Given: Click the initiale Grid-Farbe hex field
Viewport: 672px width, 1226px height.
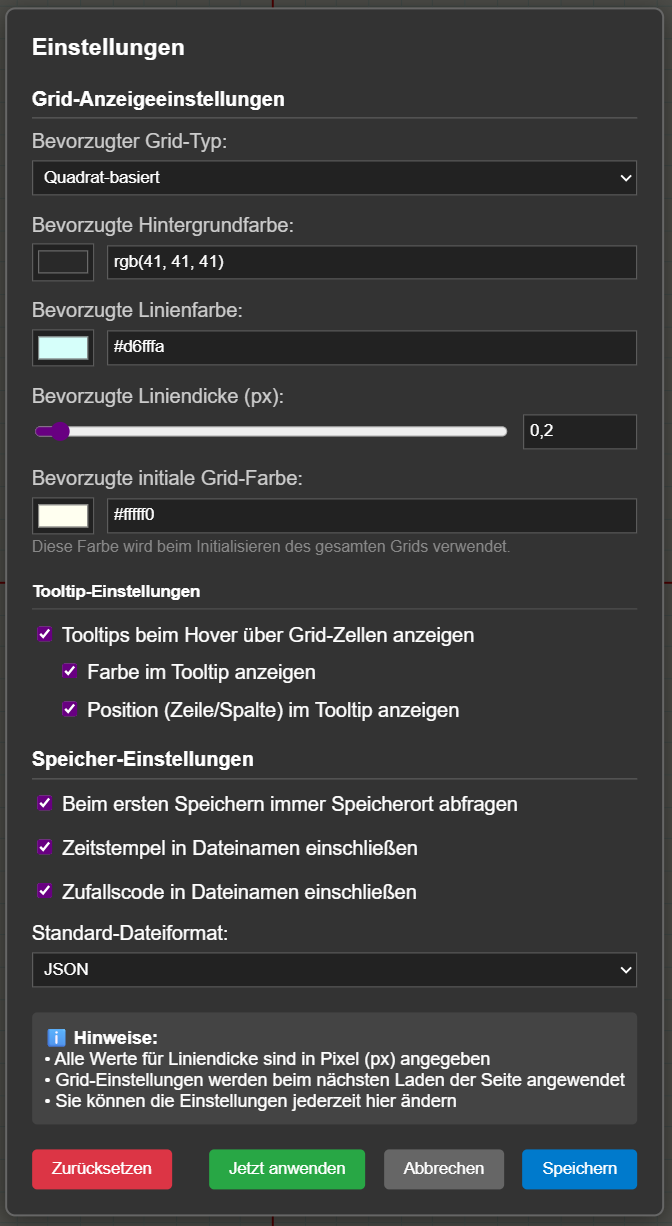Looking at the screenshot, I should [x=371, y=516].
